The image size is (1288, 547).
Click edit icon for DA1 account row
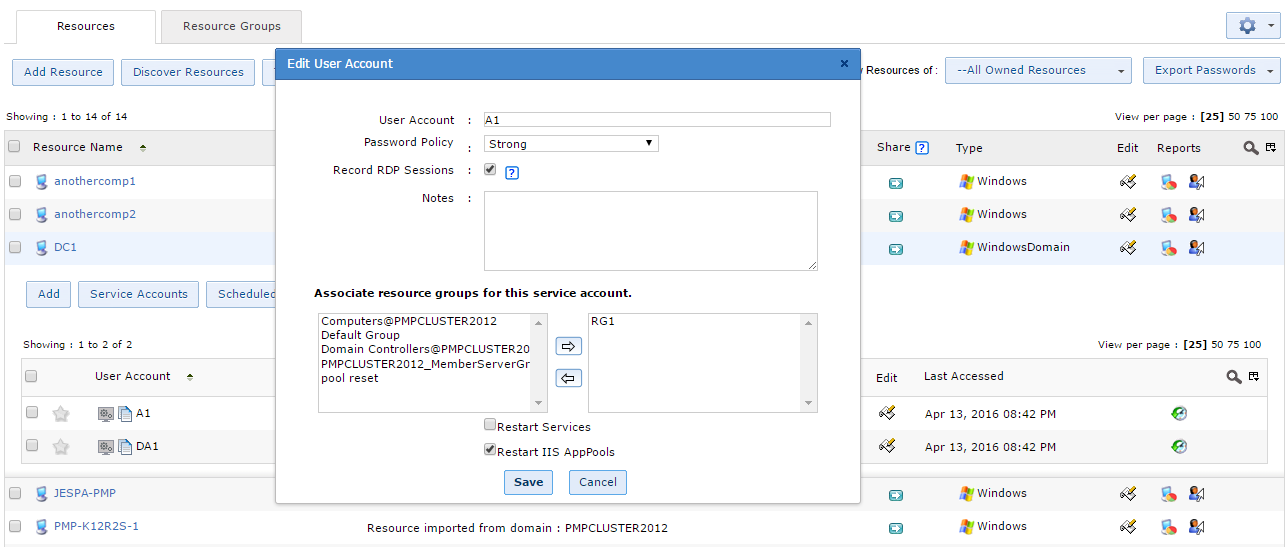tap(886, 446)
